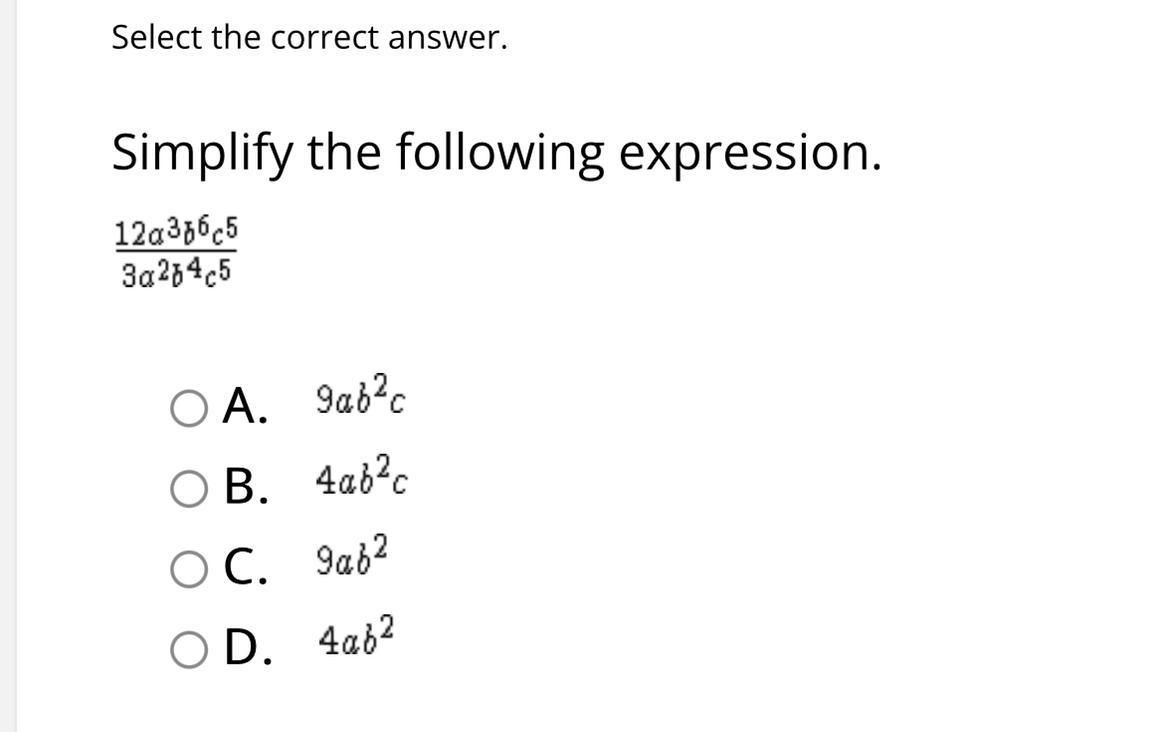
Task: Click the 'B.' option letter label
Action: (x=246, y=488)
